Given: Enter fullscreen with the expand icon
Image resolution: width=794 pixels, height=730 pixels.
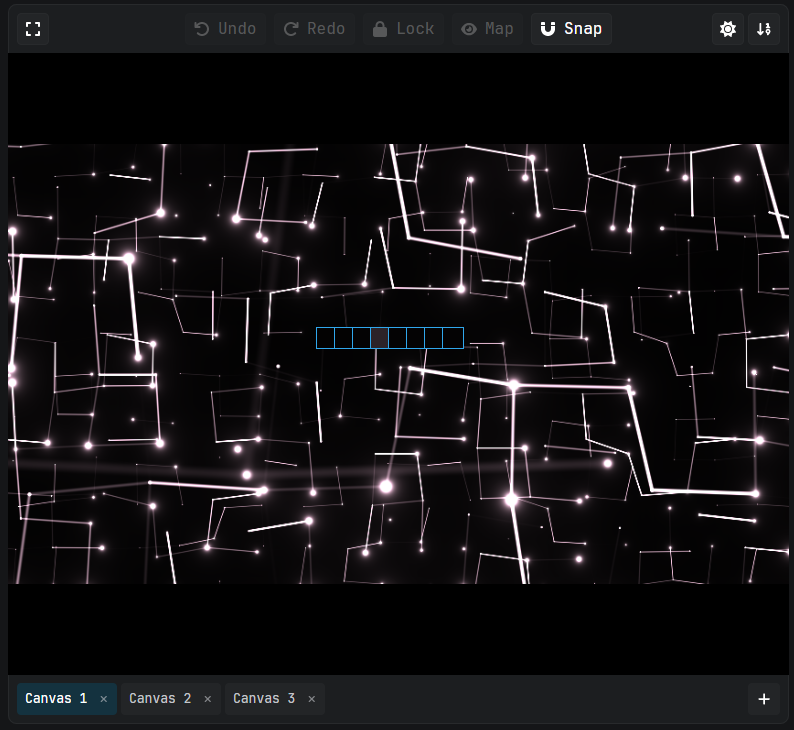Looking at the screenshot, I should (33, 29).
